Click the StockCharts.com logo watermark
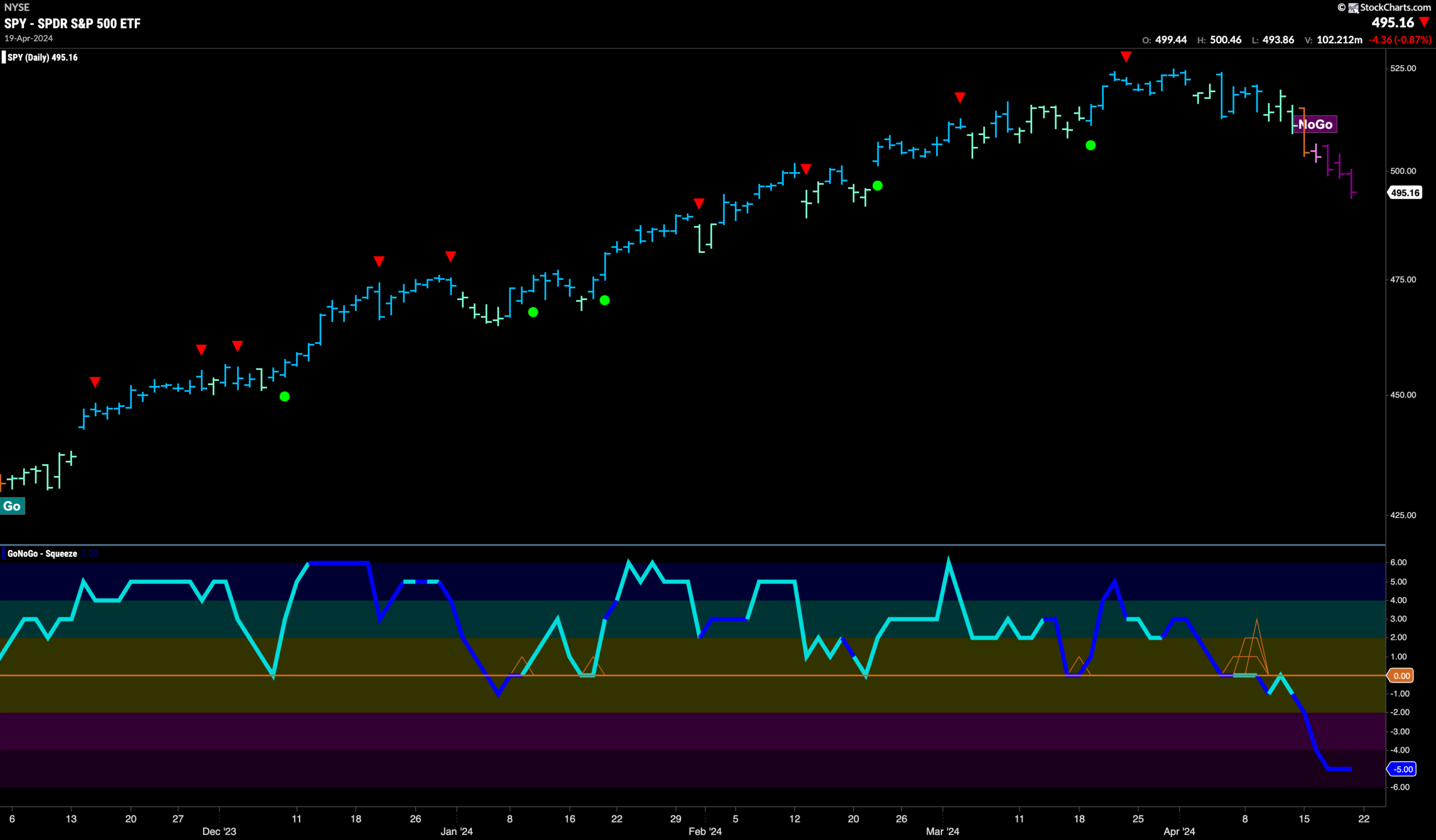The width and height of the screenshot is (1436, 840). [x=1385, y=7]
